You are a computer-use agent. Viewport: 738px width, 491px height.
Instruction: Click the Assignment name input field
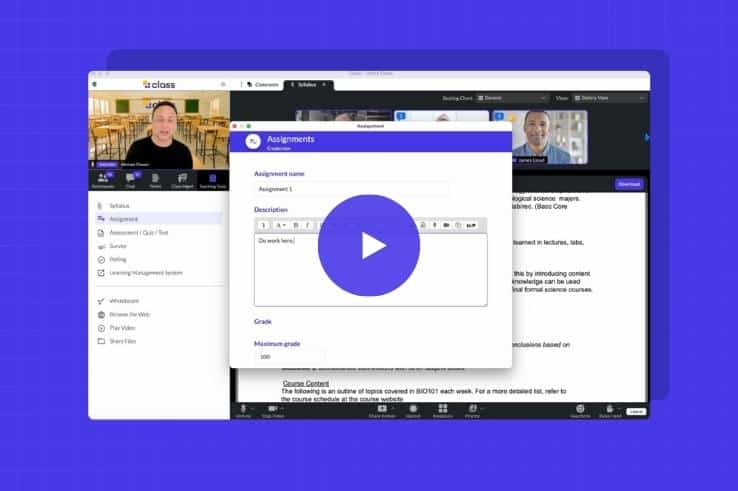pos(351,188)
